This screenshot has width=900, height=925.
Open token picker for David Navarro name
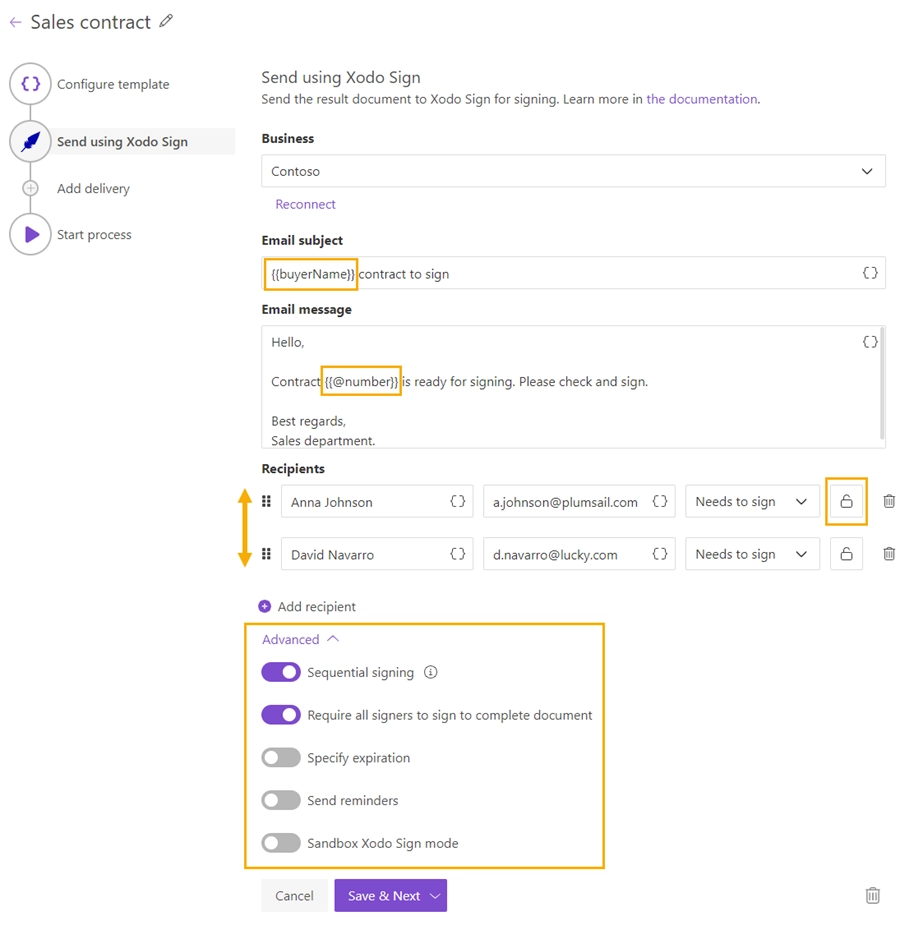click(458, 554)
